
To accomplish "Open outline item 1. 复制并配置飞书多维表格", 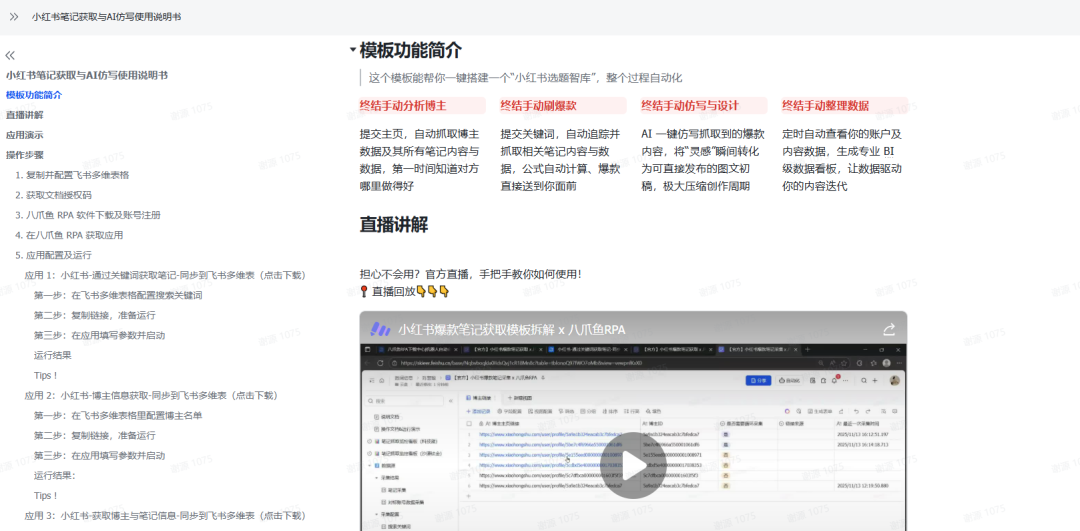I will click(72, 175).
